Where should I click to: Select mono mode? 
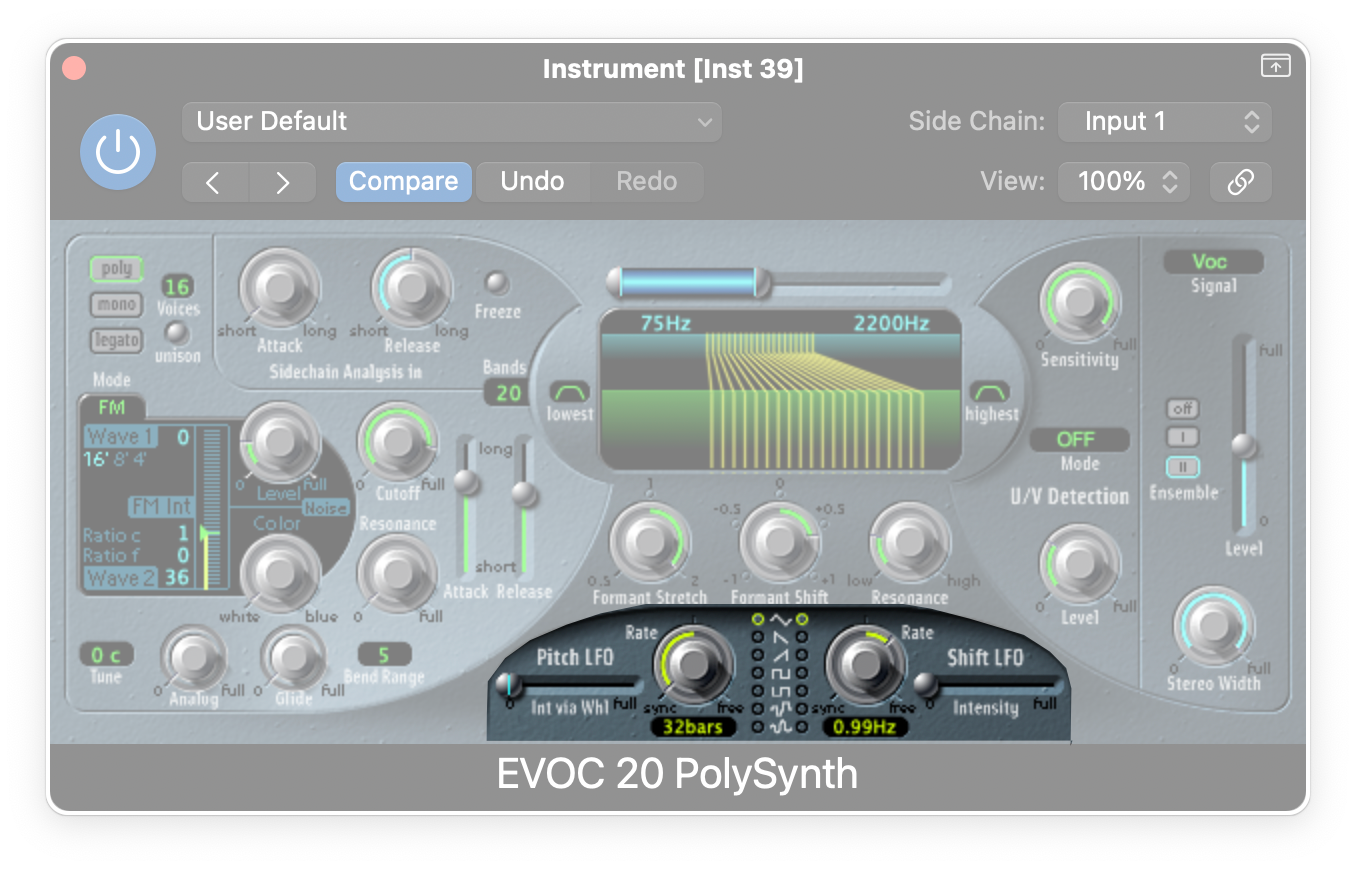116,305
